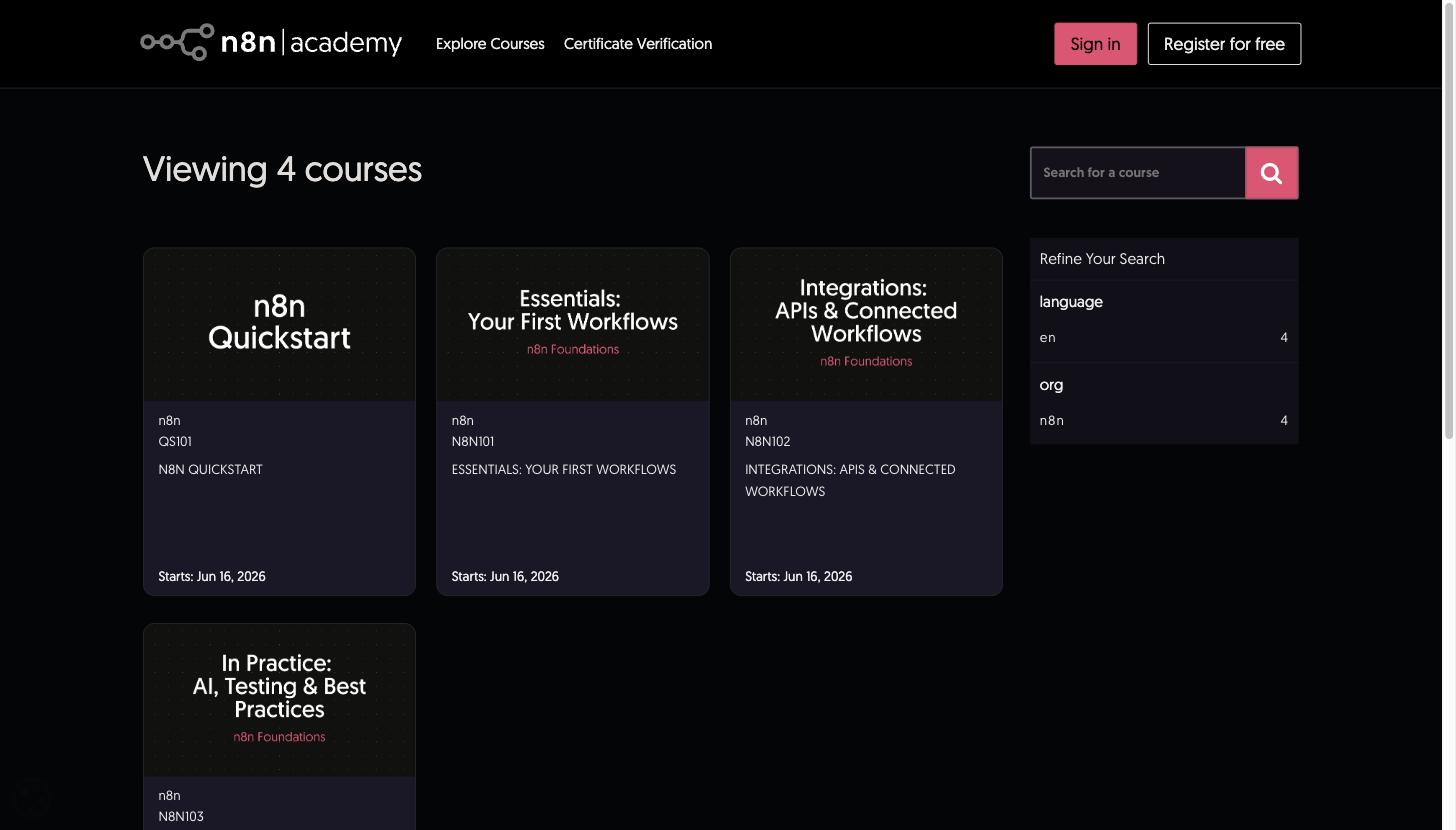The width and height of the screenshot is (1456, 830).
Task: Open n8n Quickstart course thumbnail
Action: pyautogui.click(x=279, y=324)
